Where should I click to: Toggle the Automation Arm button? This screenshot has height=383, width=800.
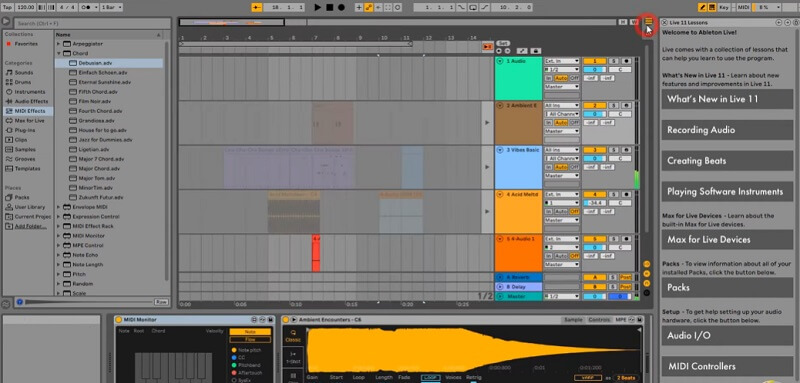(x=368, y=7)
